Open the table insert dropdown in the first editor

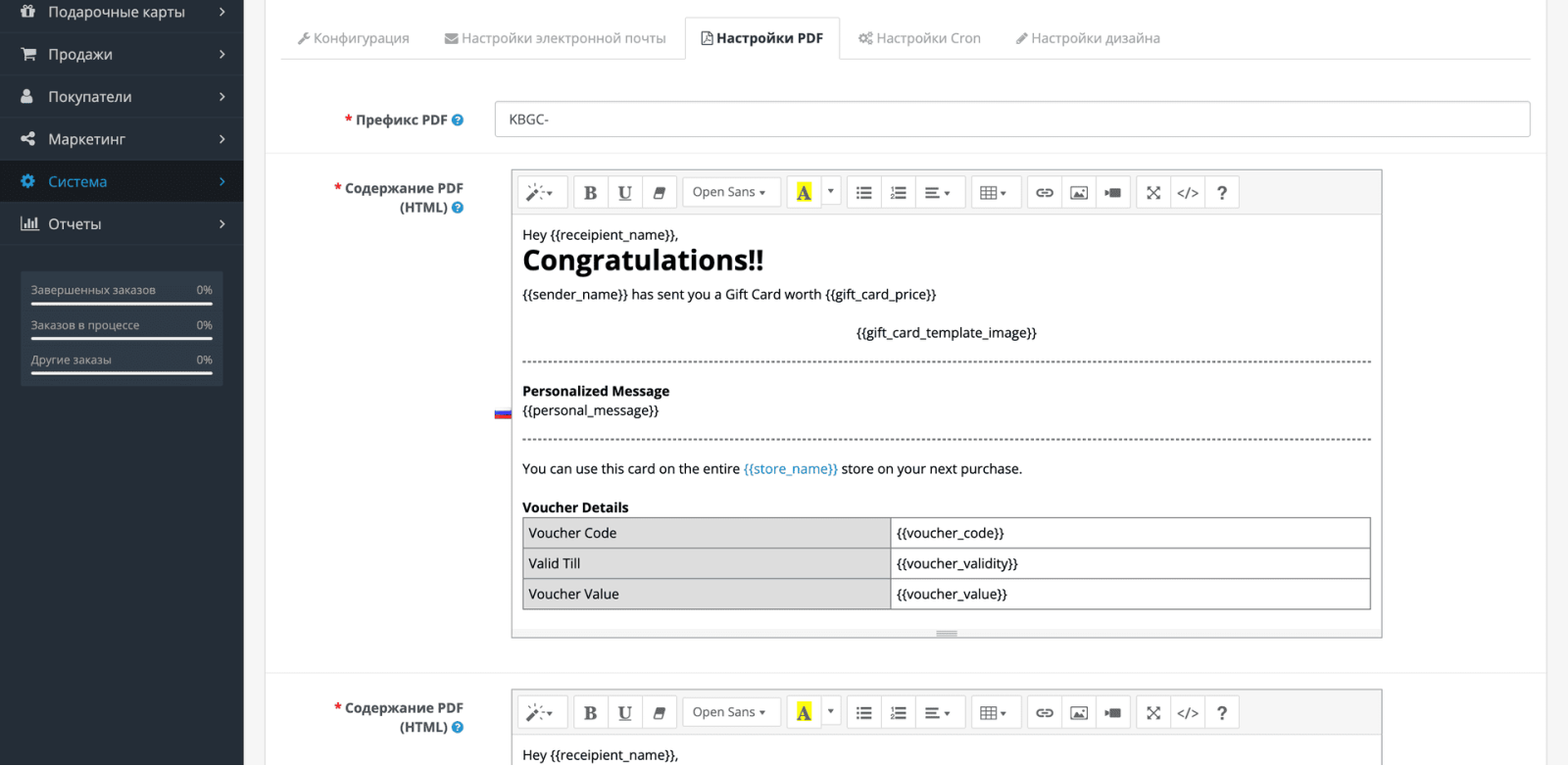coord(994,193)
